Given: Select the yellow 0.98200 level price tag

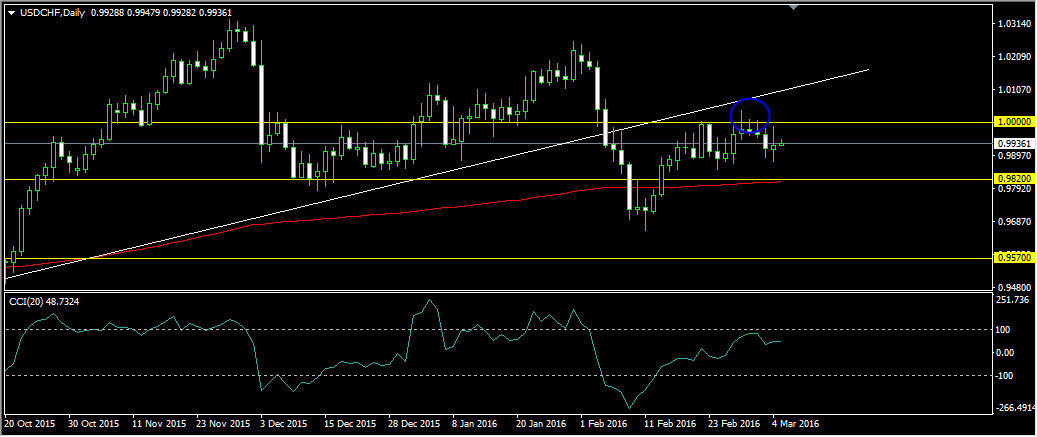Looking at the screenshot, I should (1015, 179).
